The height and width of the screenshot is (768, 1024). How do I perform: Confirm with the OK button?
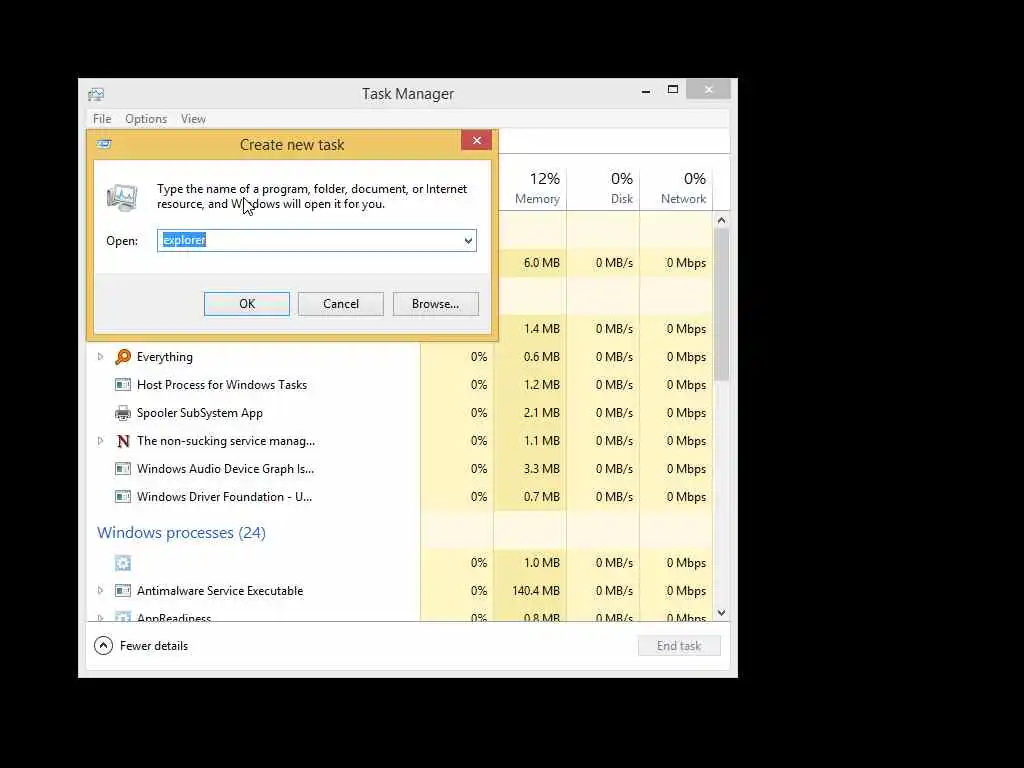(x=247, y=304)
